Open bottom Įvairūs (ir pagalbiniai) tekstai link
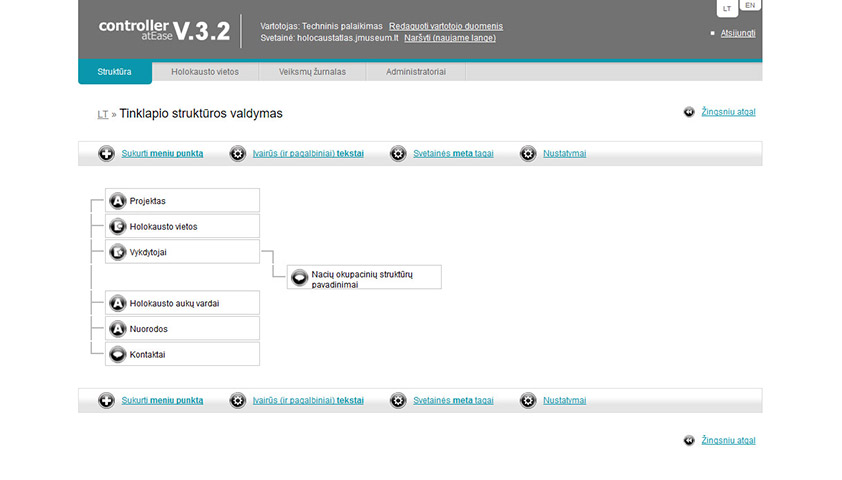Image resolution: width=842 pixels, height=480 pixels. click(x=308, y=401)
